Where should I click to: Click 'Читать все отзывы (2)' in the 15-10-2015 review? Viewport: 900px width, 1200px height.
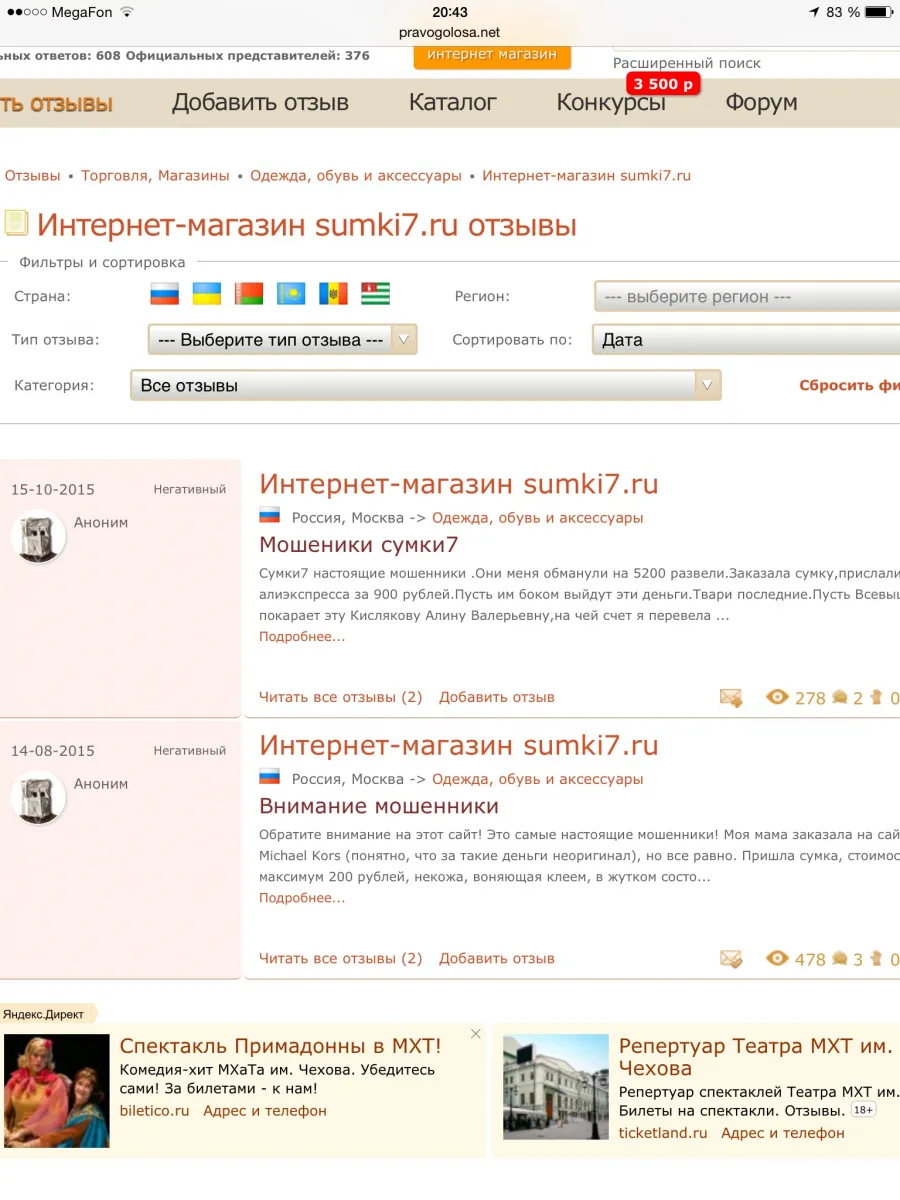pos(341,698)
